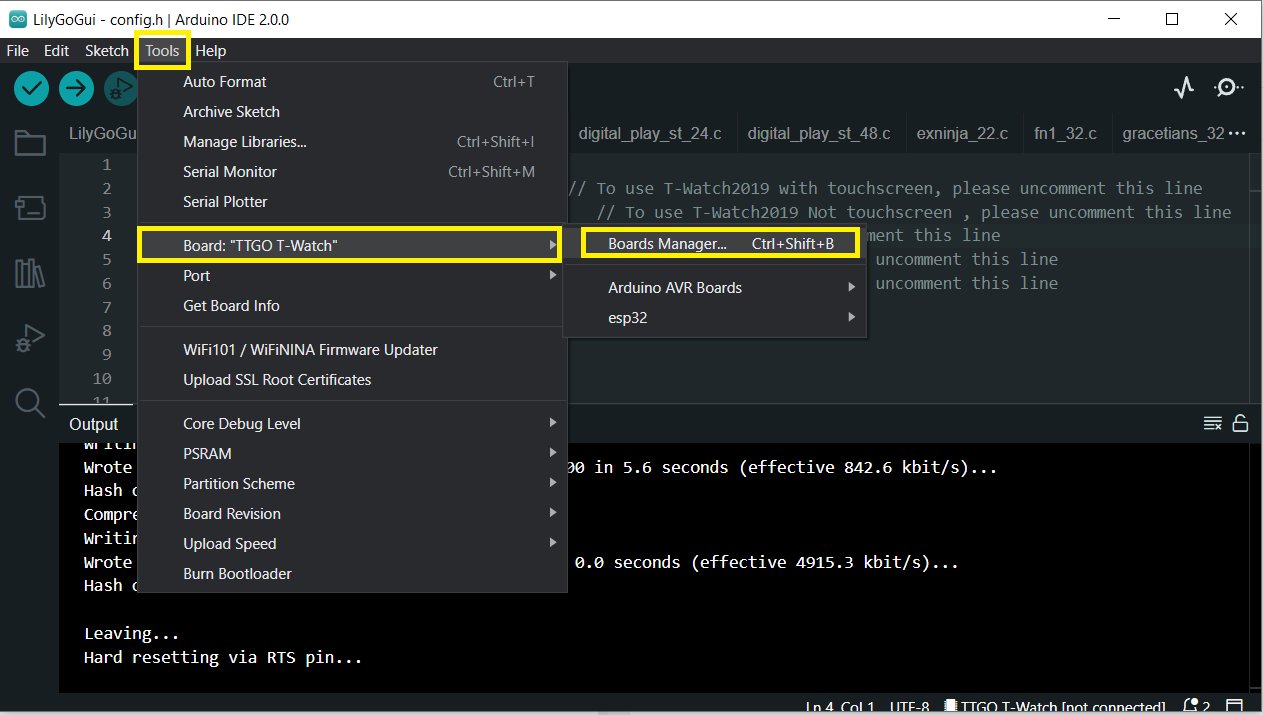The width and height of the screenshot is (1263, 715).
Task: Choose Archive Sketch menu entry
Action: click(x=352, y=112)
